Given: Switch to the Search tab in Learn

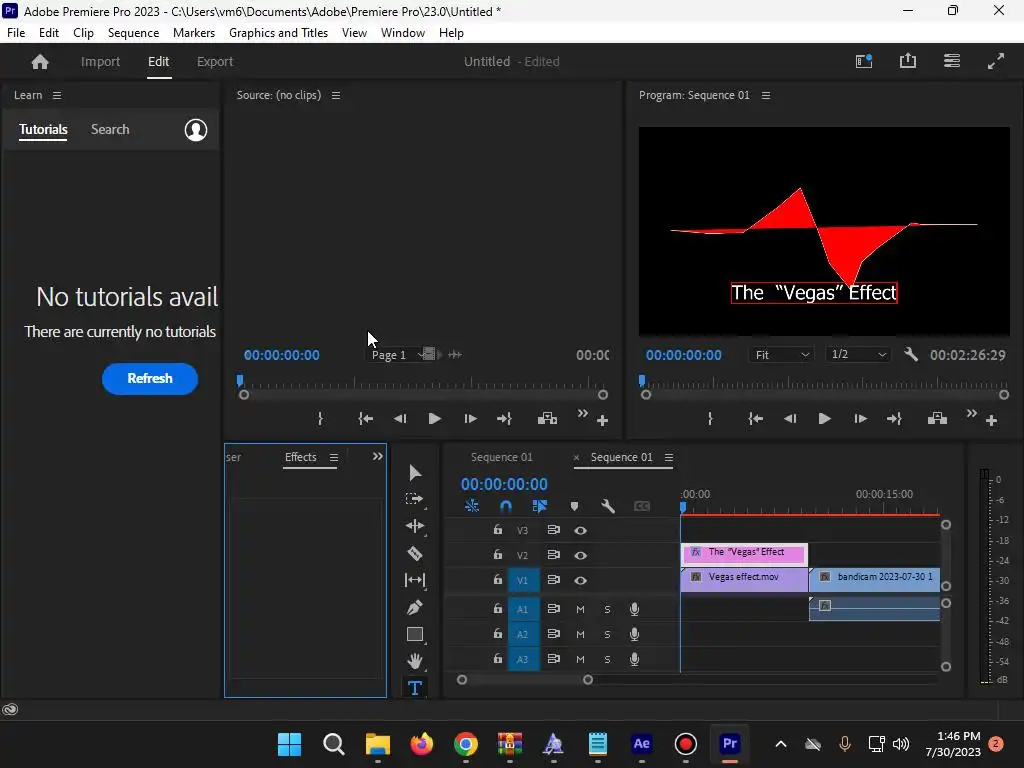Looking at the screenshot, I should pos(110,129).
